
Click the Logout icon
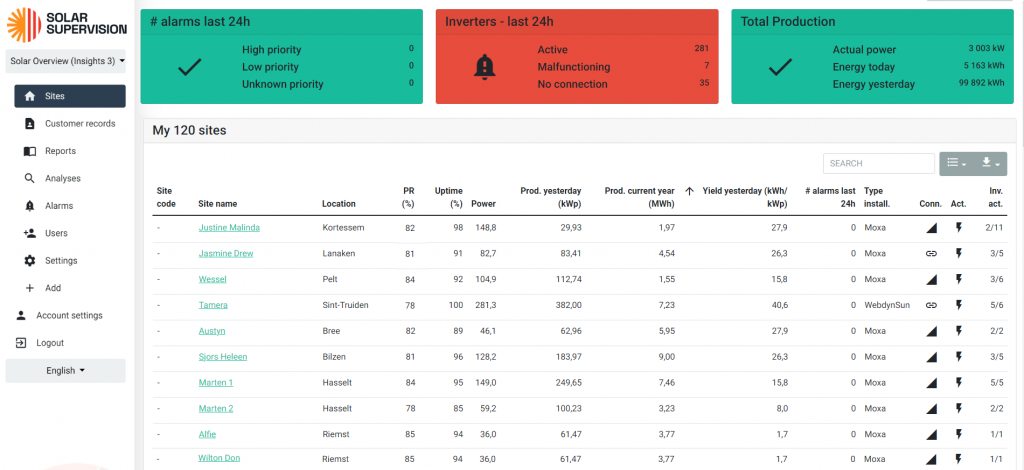pos(21,343)
